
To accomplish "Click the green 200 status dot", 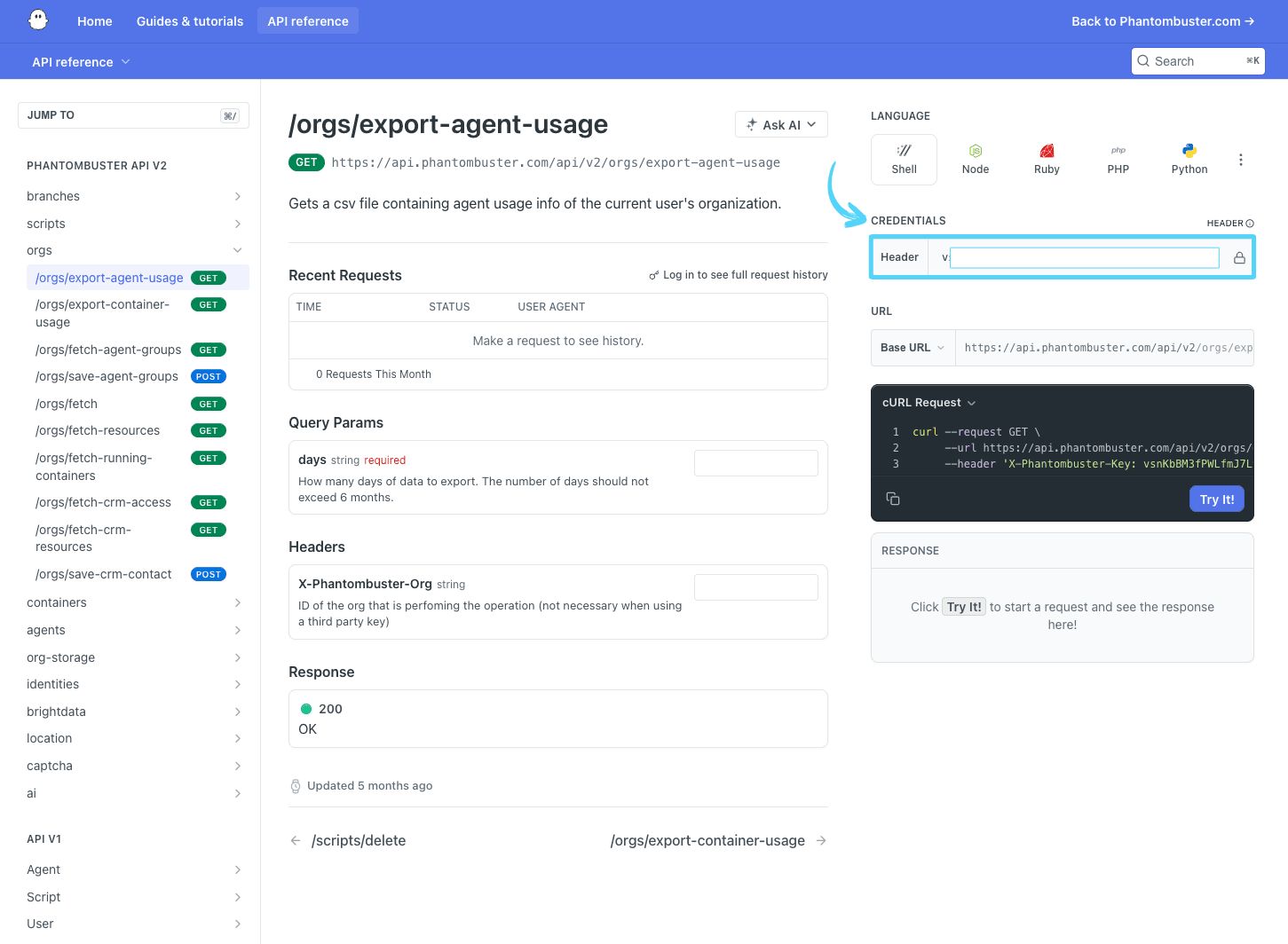I will tap(306, 709).
